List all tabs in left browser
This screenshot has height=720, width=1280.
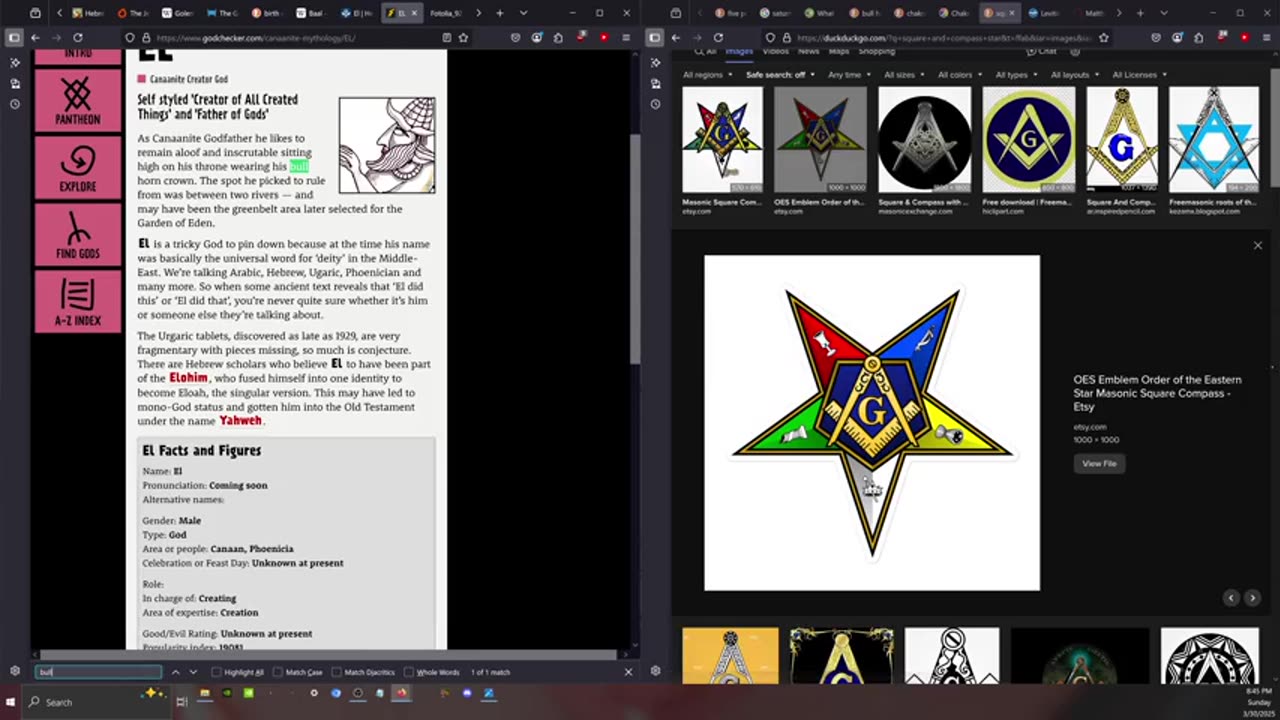522,13
